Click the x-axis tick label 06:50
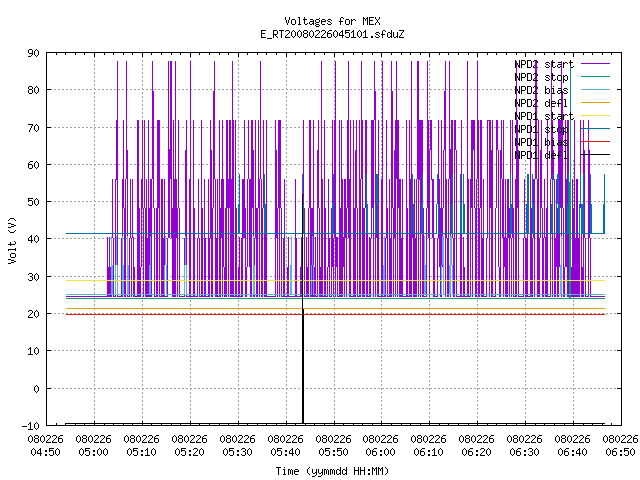Screen dimensions: 640x480 pos(620,452)
